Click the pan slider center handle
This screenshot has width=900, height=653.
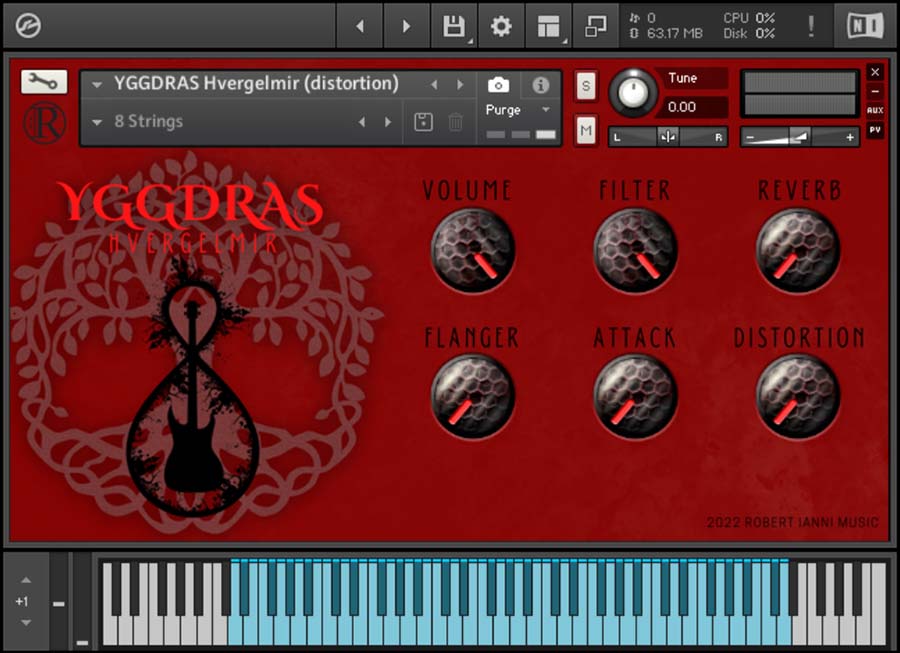pos(668,137)
